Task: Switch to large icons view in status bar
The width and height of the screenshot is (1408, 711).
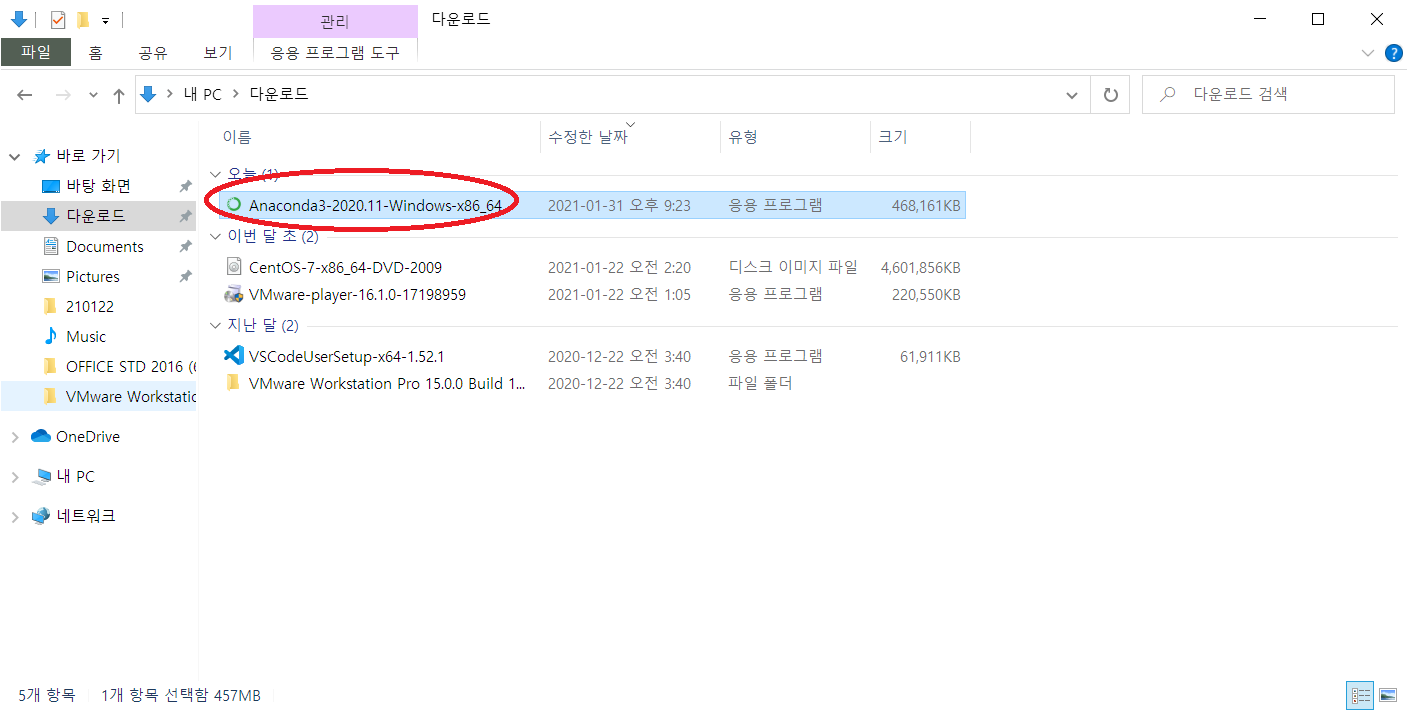Action: [1388, 695]
